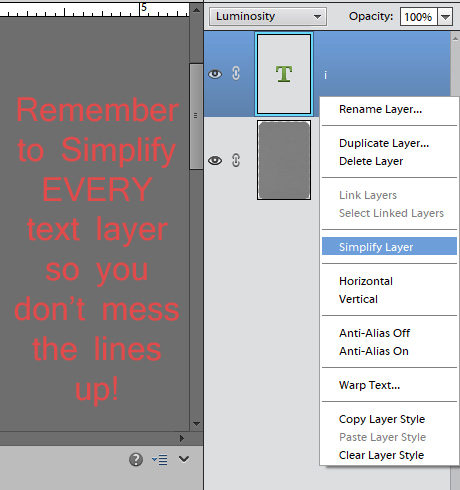460x490 pixels.
Task: Open the panel options list icon
Action: [160, 460]
